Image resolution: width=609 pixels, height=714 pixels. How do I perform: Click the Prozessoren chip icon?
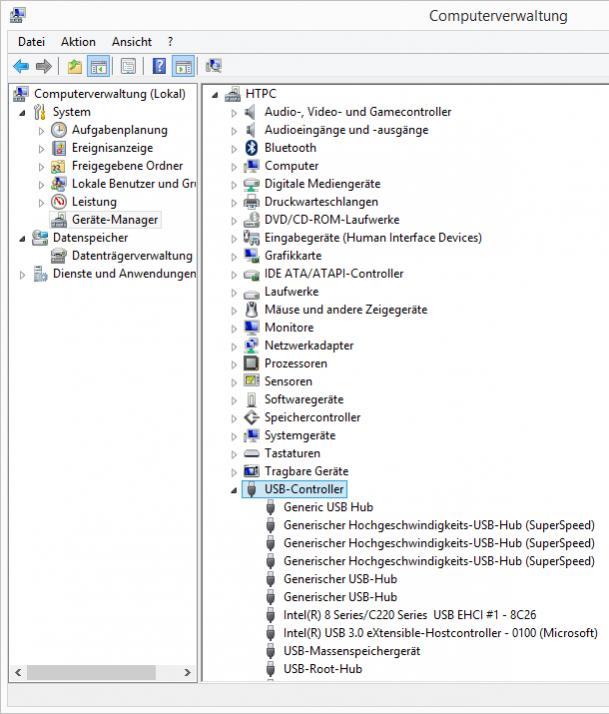[x=251, y=363]
